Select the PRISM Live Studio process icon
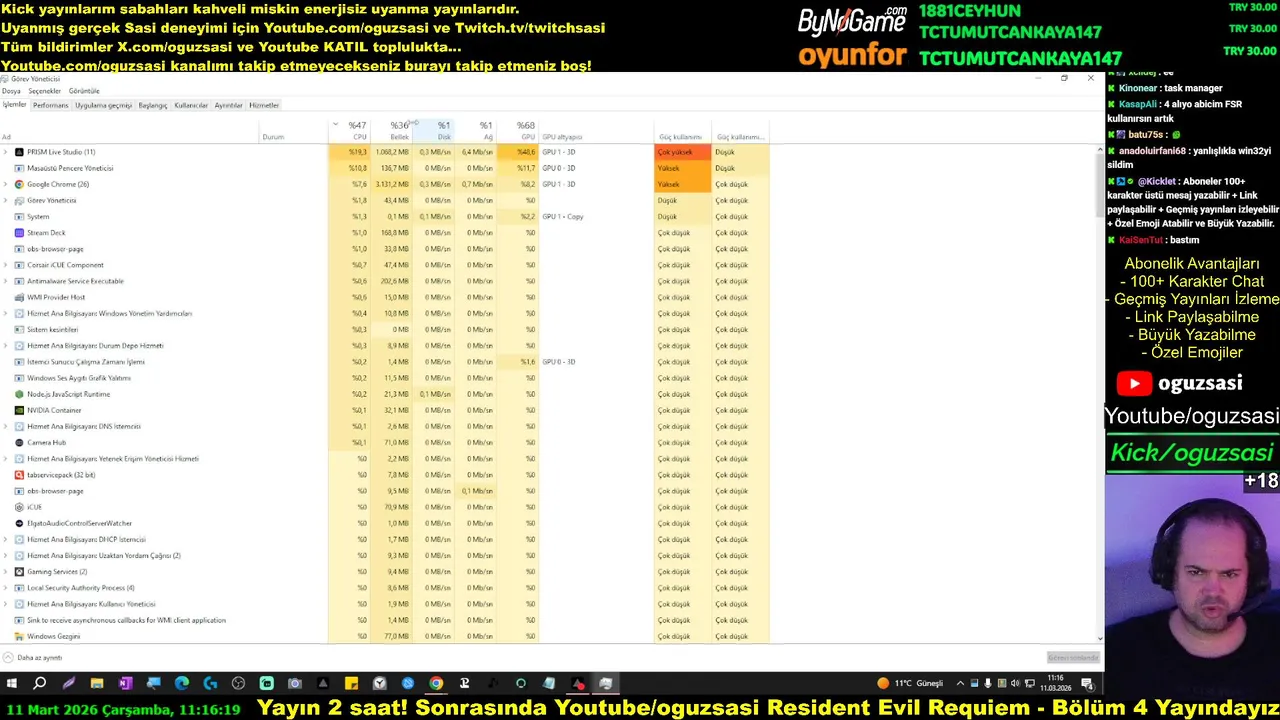 coord(19,152)
